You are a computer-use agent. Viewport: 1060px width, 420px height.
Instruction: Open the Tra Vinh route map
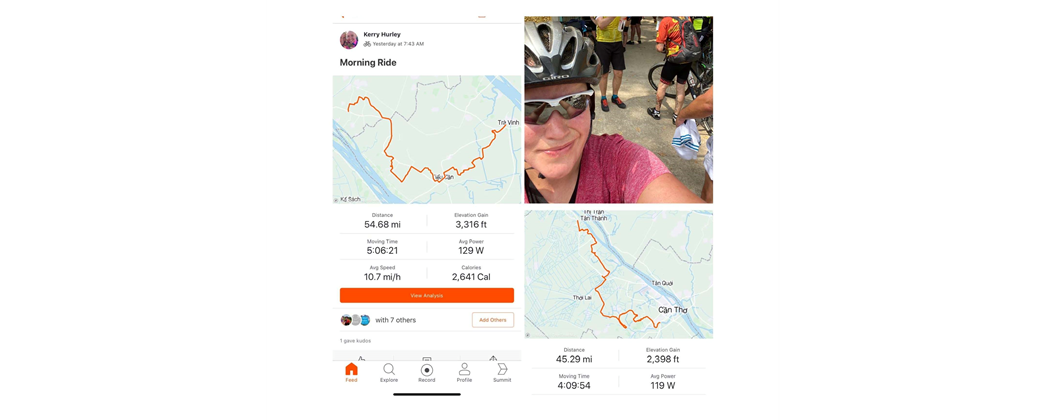point(427,139)
